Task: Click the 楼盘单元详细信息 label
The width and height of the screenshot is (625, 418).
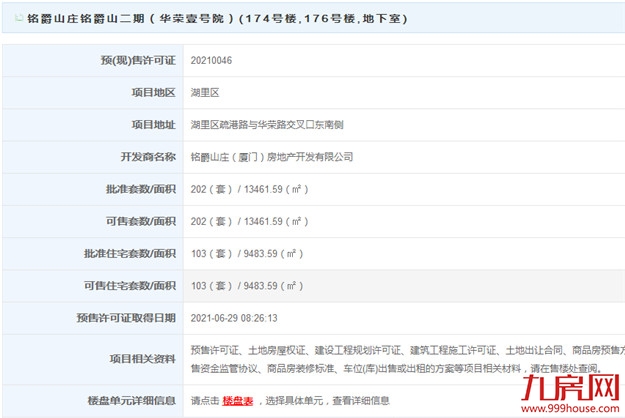Action: click(132, 401)
